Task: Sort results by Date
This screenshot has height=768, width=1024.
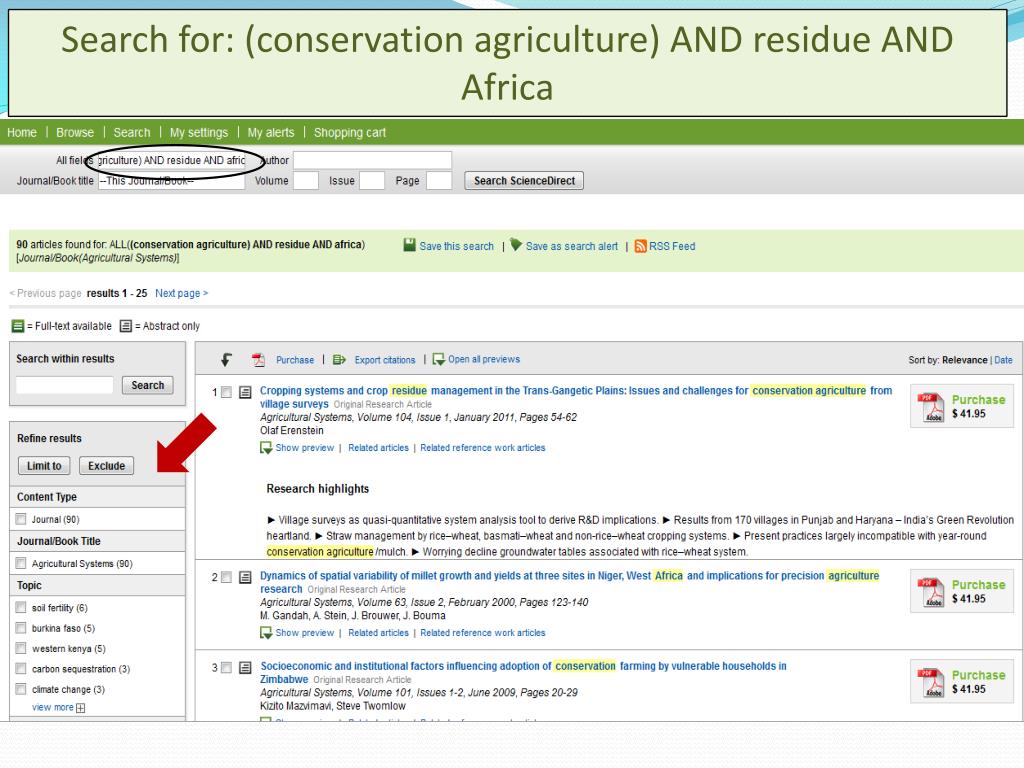Action: 1003,360
